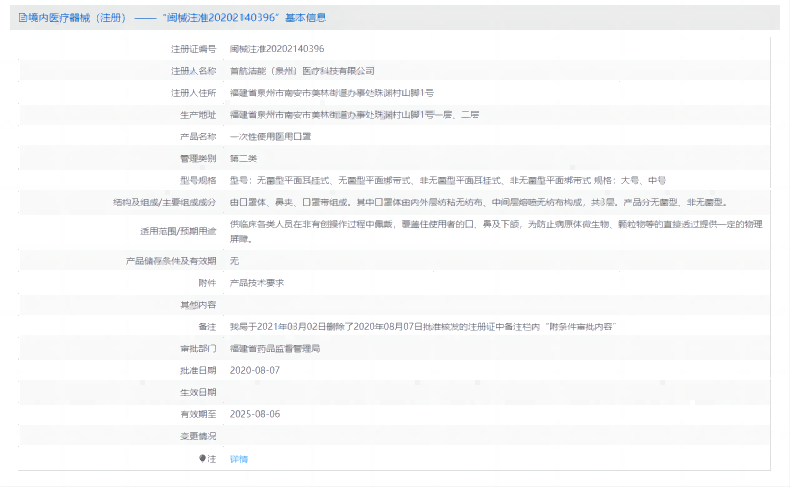This screenshot has height=487, width=790.
Task: Click the registrant company name 首航洁能（泉州）医疗科技有限公司
Action: click(302, 71)
